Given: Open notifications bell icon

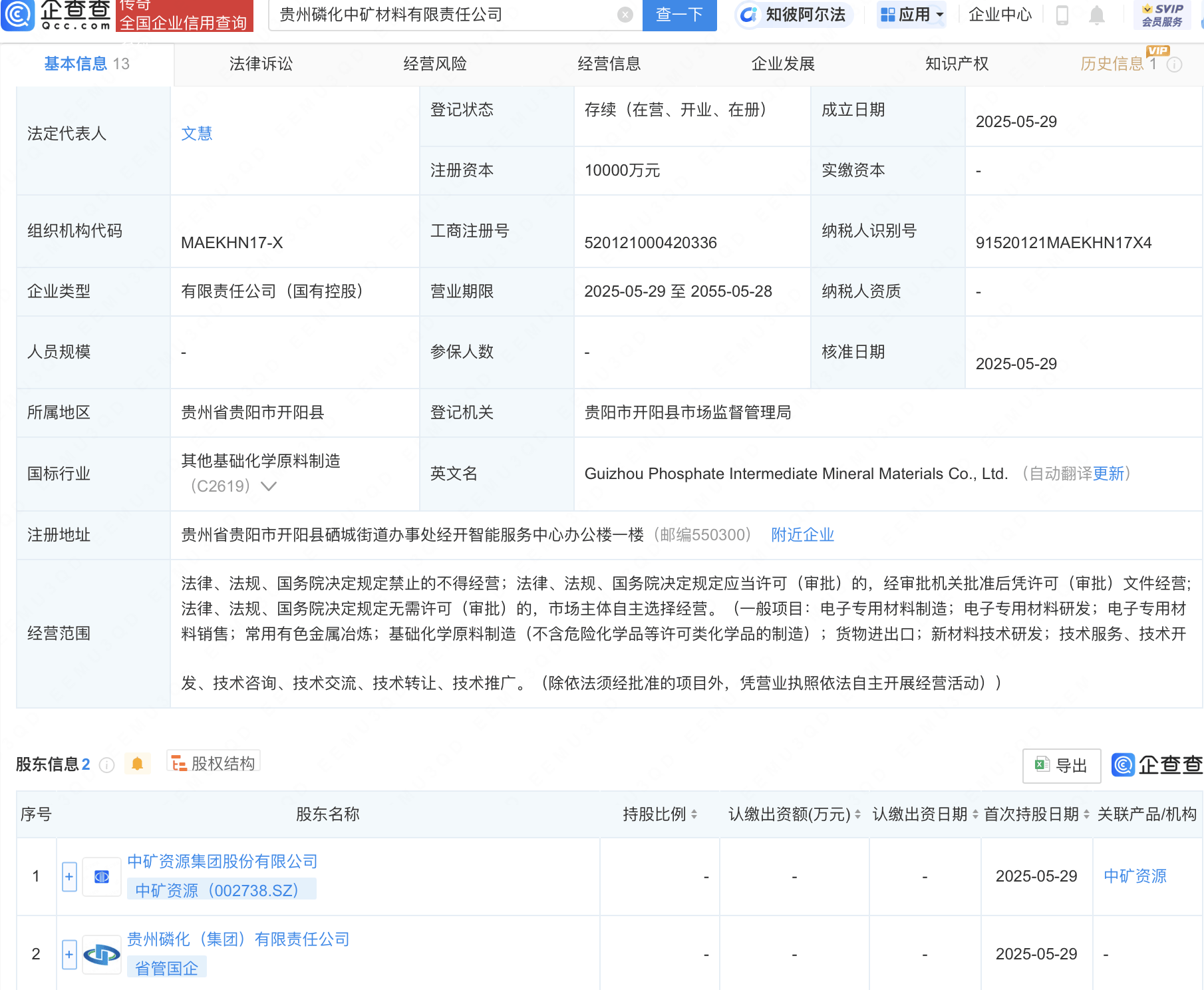Looking at the screenshot, I should coord(1097,15).
